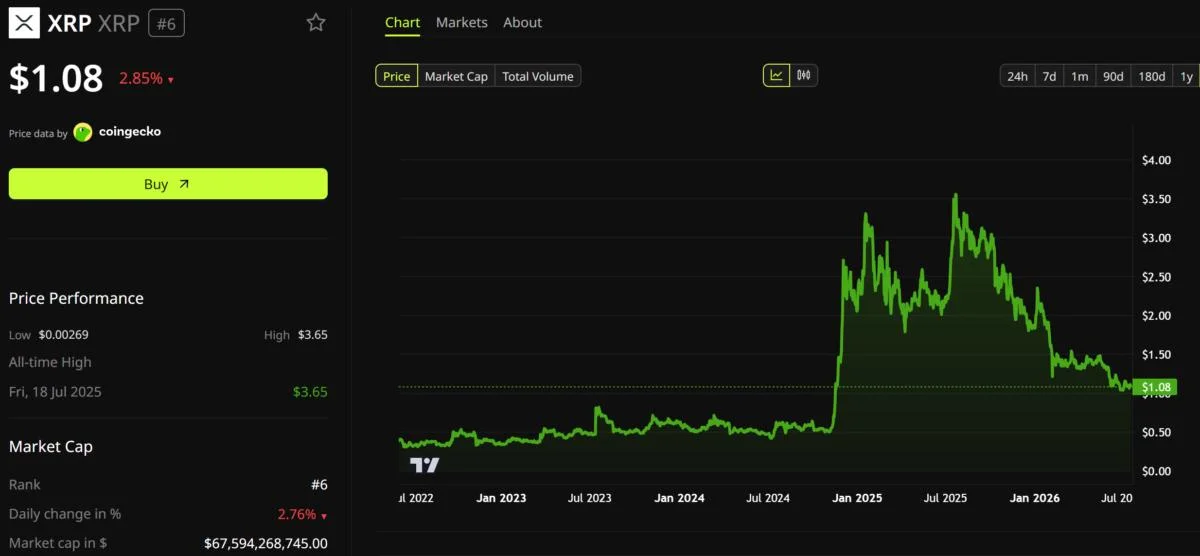The image size is (1200, 556).
Task: Click the Jan 2025 axis label
Action: pos(855,497)
